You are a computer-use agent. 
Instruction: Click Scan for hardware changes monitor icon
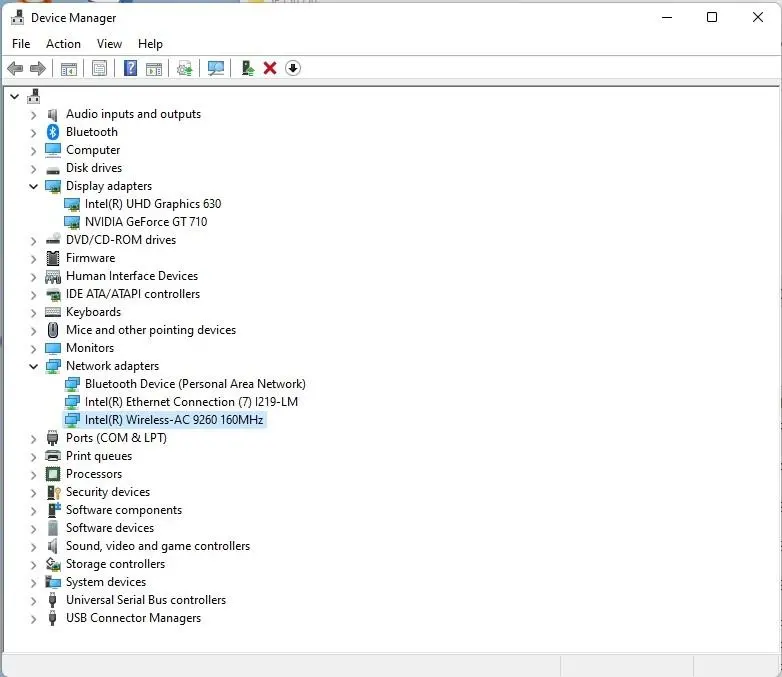click(x=215, y=68)
